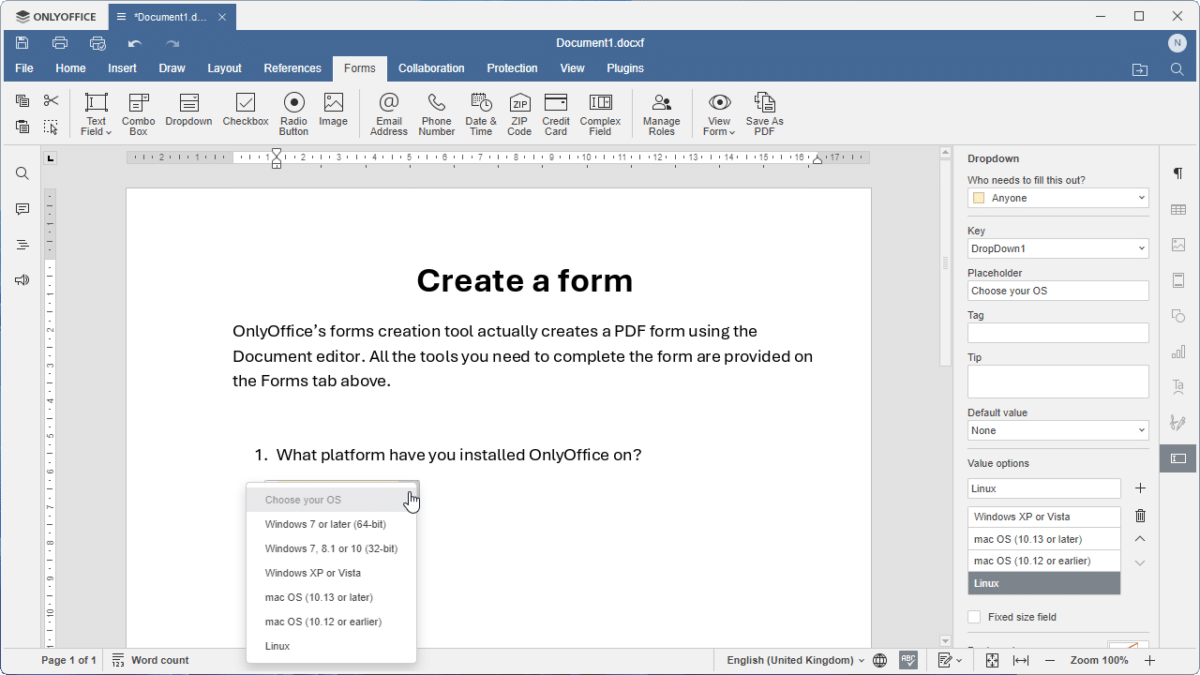Enable the Fixed size field checkbox

[974, 617]
